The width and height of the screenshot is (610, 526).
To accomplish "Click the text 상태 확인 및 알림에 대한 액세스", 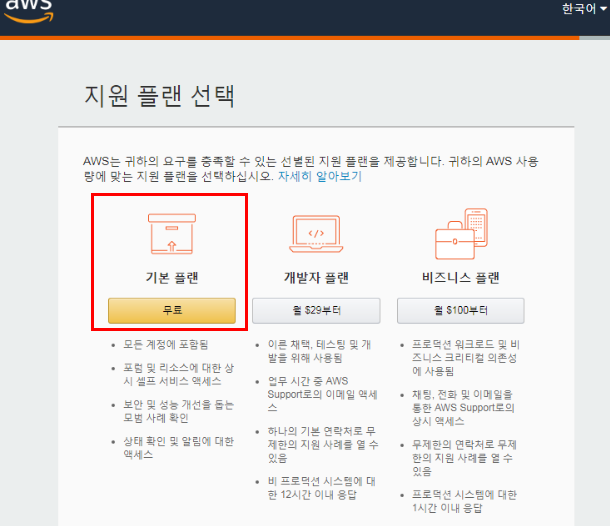I will click(x=179, y=448).
